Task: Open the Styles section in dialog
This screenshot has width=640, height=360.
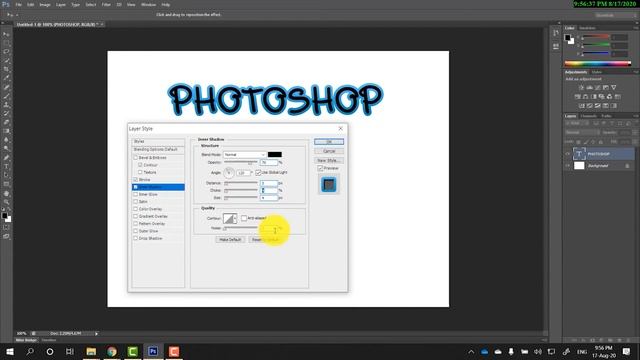Action: [x=158, y=141]
